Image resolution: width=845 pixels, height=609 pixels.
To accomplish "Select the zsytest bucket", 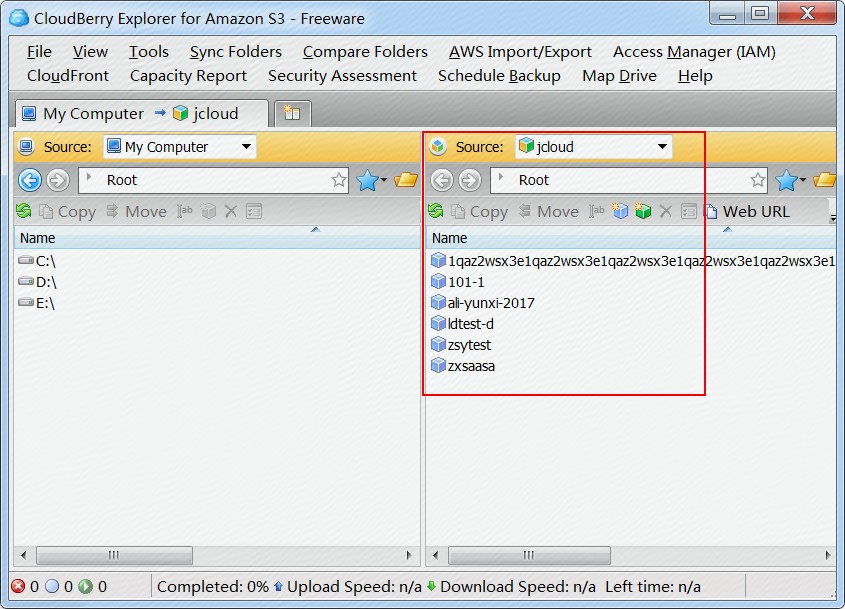I will pyautogui.click(x=461, y=345).
